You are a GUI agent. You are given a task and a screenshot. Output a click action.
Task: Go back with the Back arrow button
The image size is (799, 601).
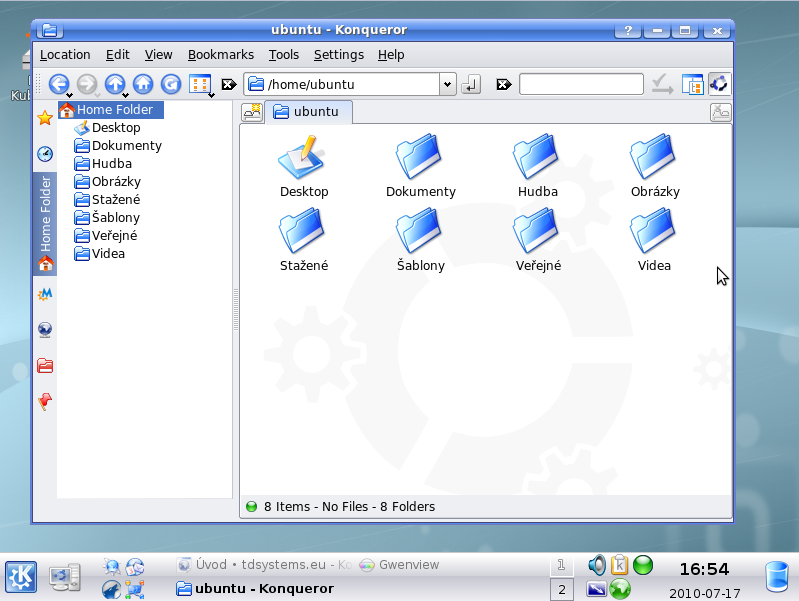point(59,84)
